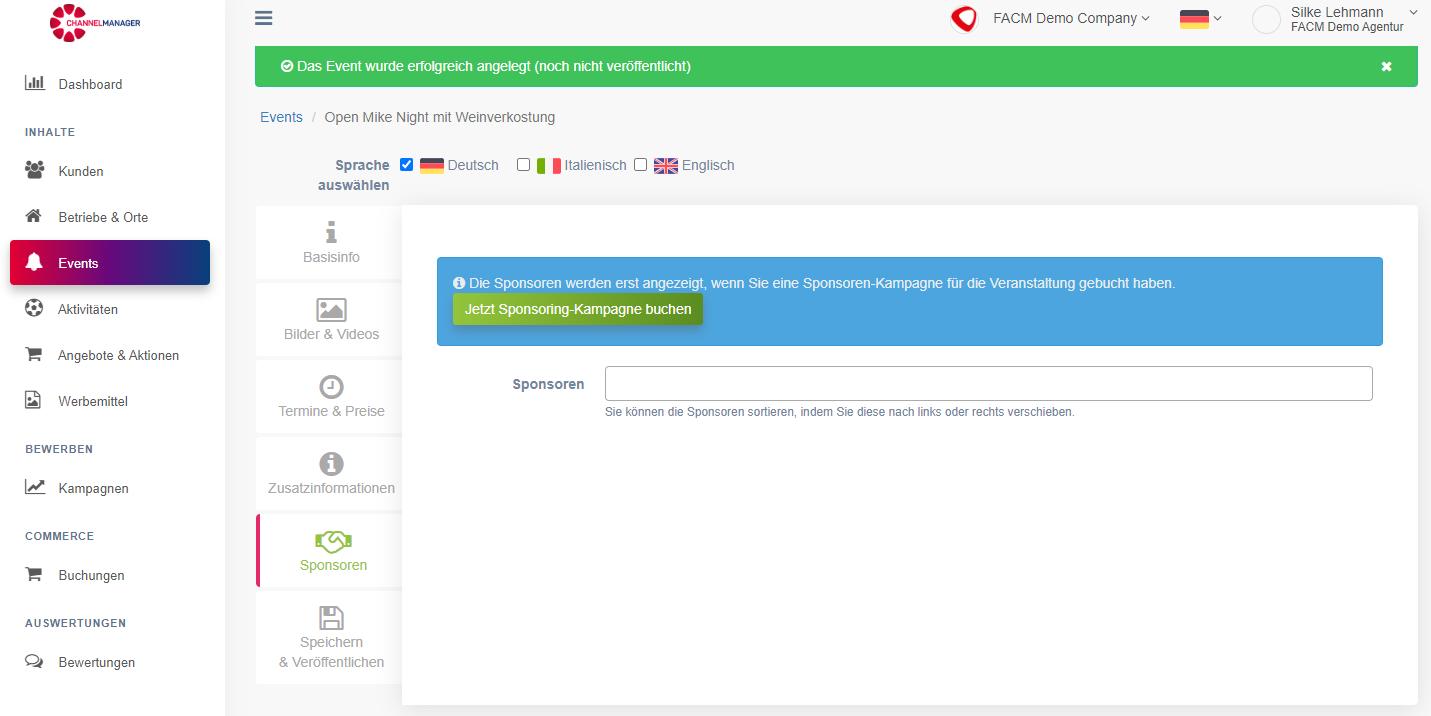Open the Speichern & Veröffentlichen tab label
1431x716 pixels.
[x=331, y=652]
